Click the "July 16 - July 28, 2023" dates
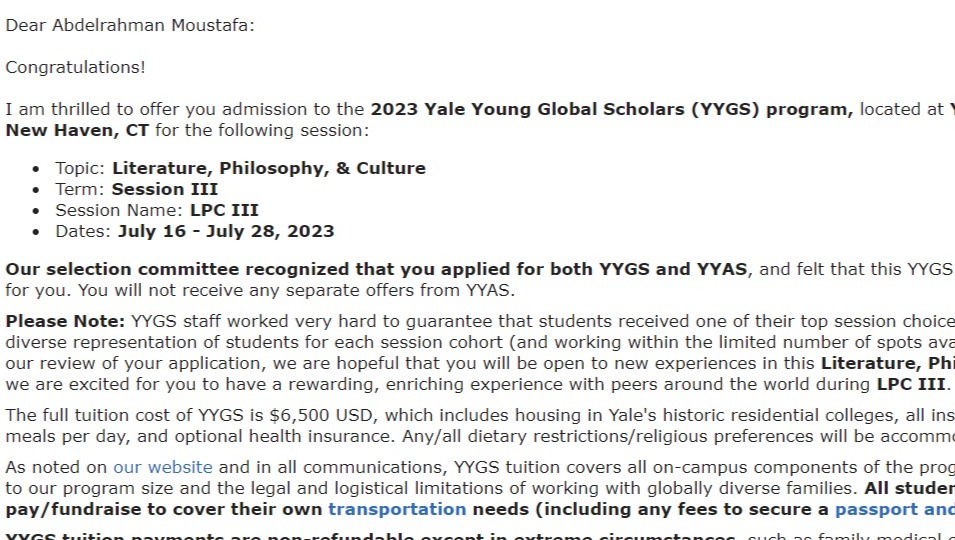 (226, 231)
